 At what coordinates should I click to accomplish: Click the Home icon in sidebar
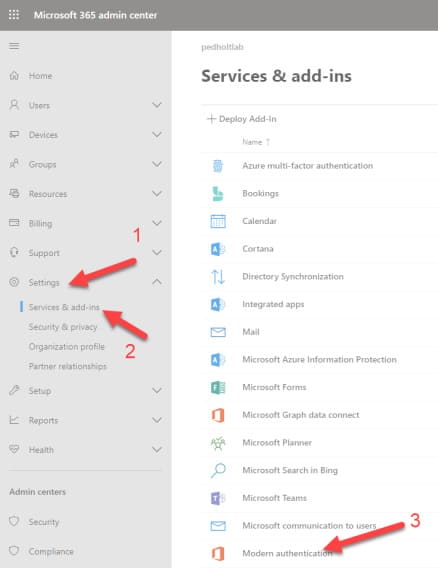point(14,76)
